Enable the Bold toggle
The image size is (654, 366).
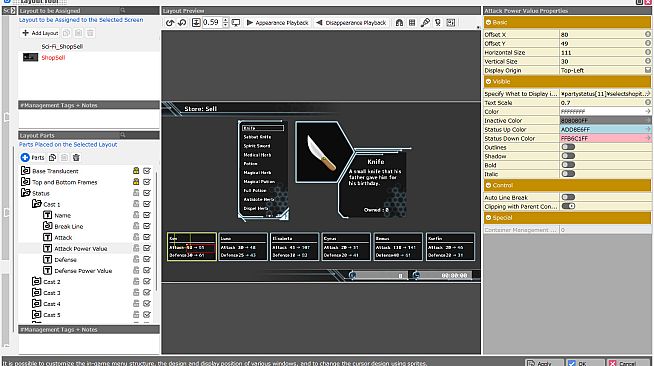click(x=568, y=165)
